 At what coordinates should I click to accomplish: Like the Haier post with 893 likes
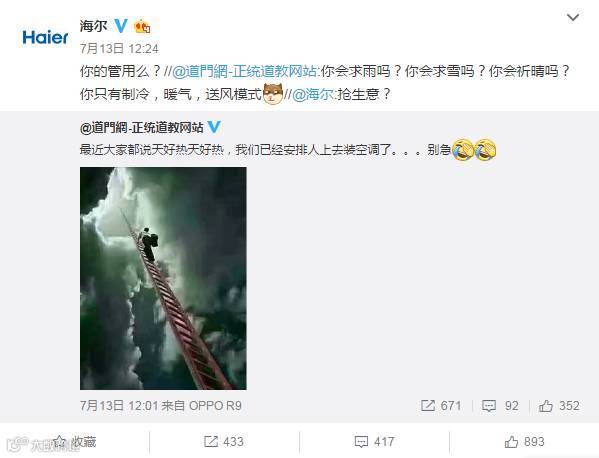click(x=524, y=442)
